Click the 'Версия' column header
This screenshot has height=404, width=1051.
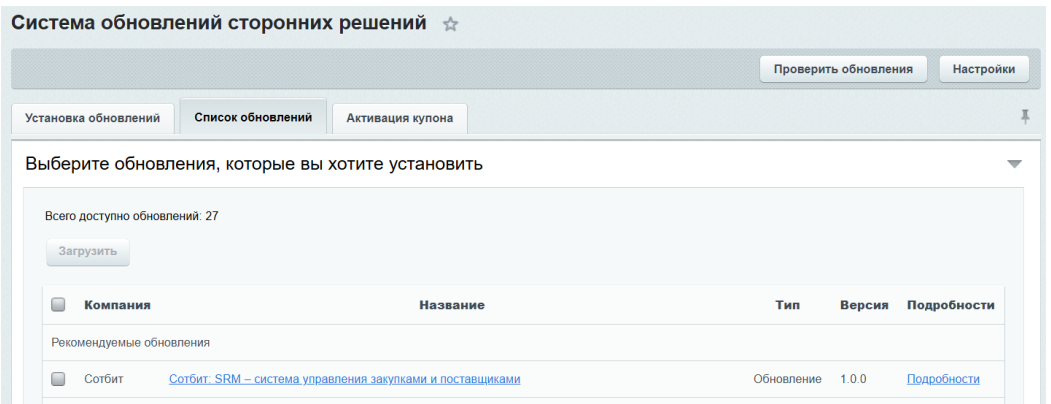click(x=864, y=306)
